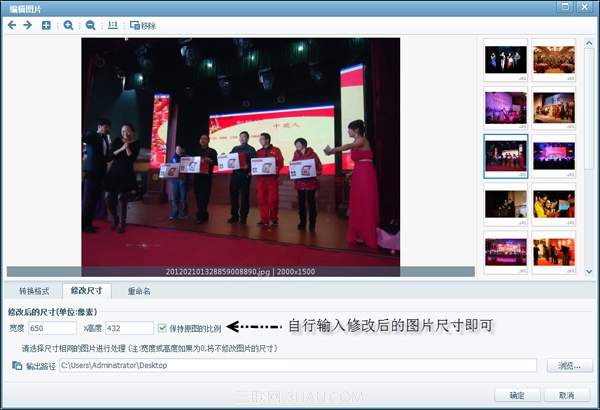600x410 pixels.
Task: Select the dark podium speaker thumbnail
Action: pos(505,204)
